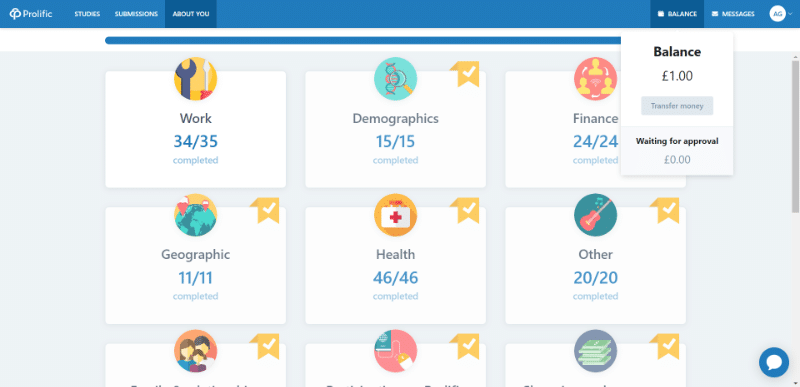800x387 pixels.
Task: Open the Finance category title
Action: point(595,118)
